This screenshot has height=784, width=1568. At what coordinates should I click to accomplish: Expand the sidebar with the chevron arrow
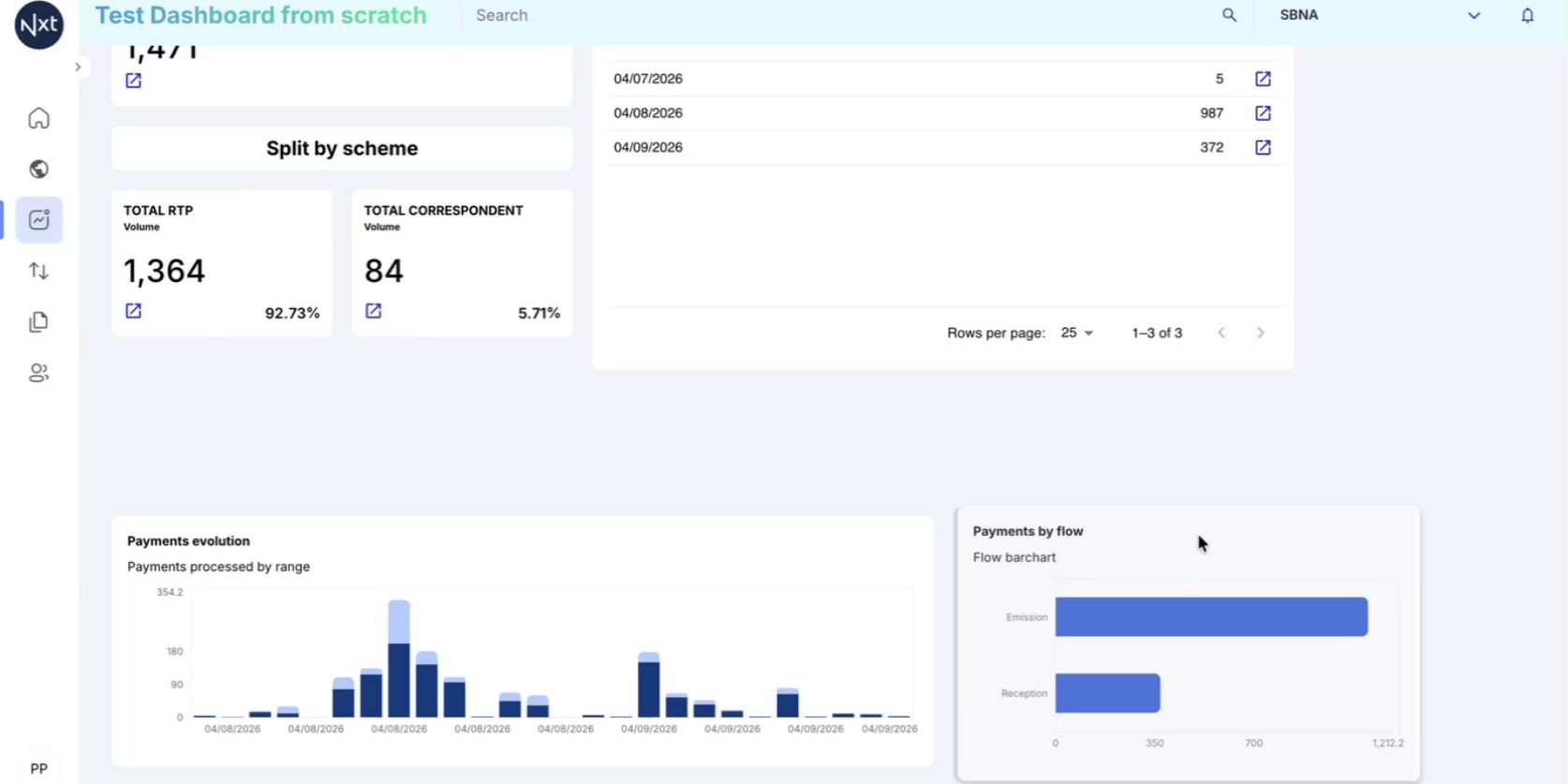coord(78,67)
